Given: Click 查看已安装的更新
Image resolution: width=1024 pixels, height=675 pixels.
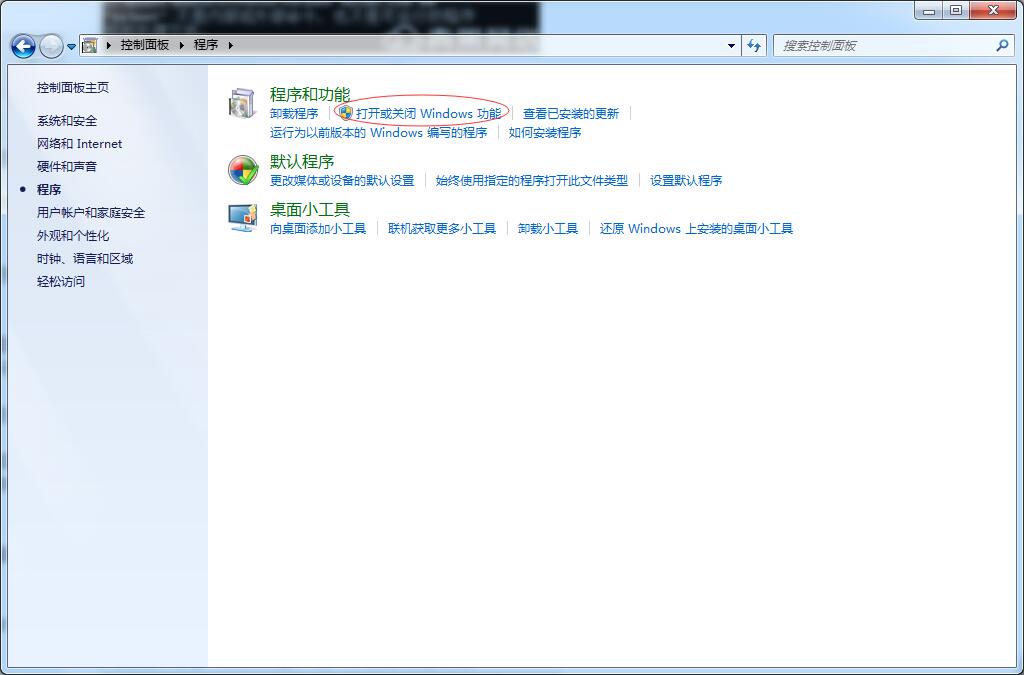Looking at the screenshot, I should point(571,114).
